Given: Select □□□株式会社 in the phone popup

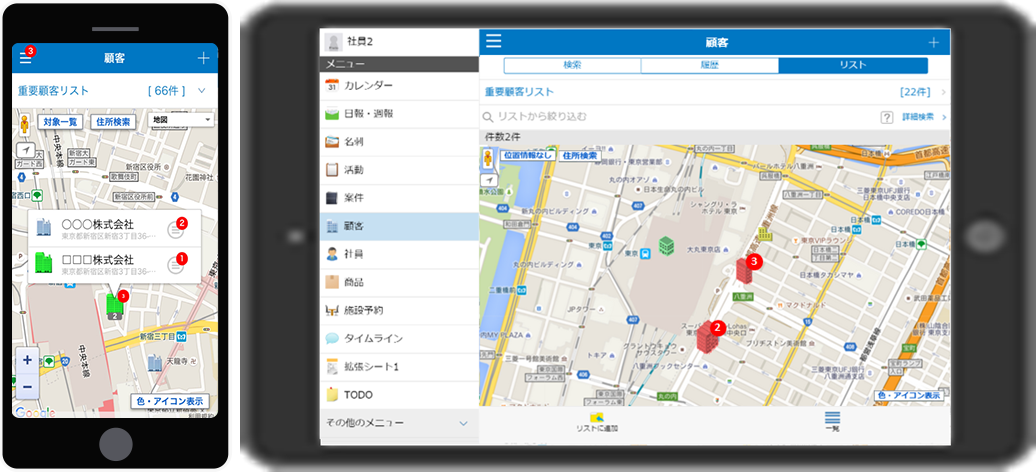Looking at the screenshot, I should [114, 264].
